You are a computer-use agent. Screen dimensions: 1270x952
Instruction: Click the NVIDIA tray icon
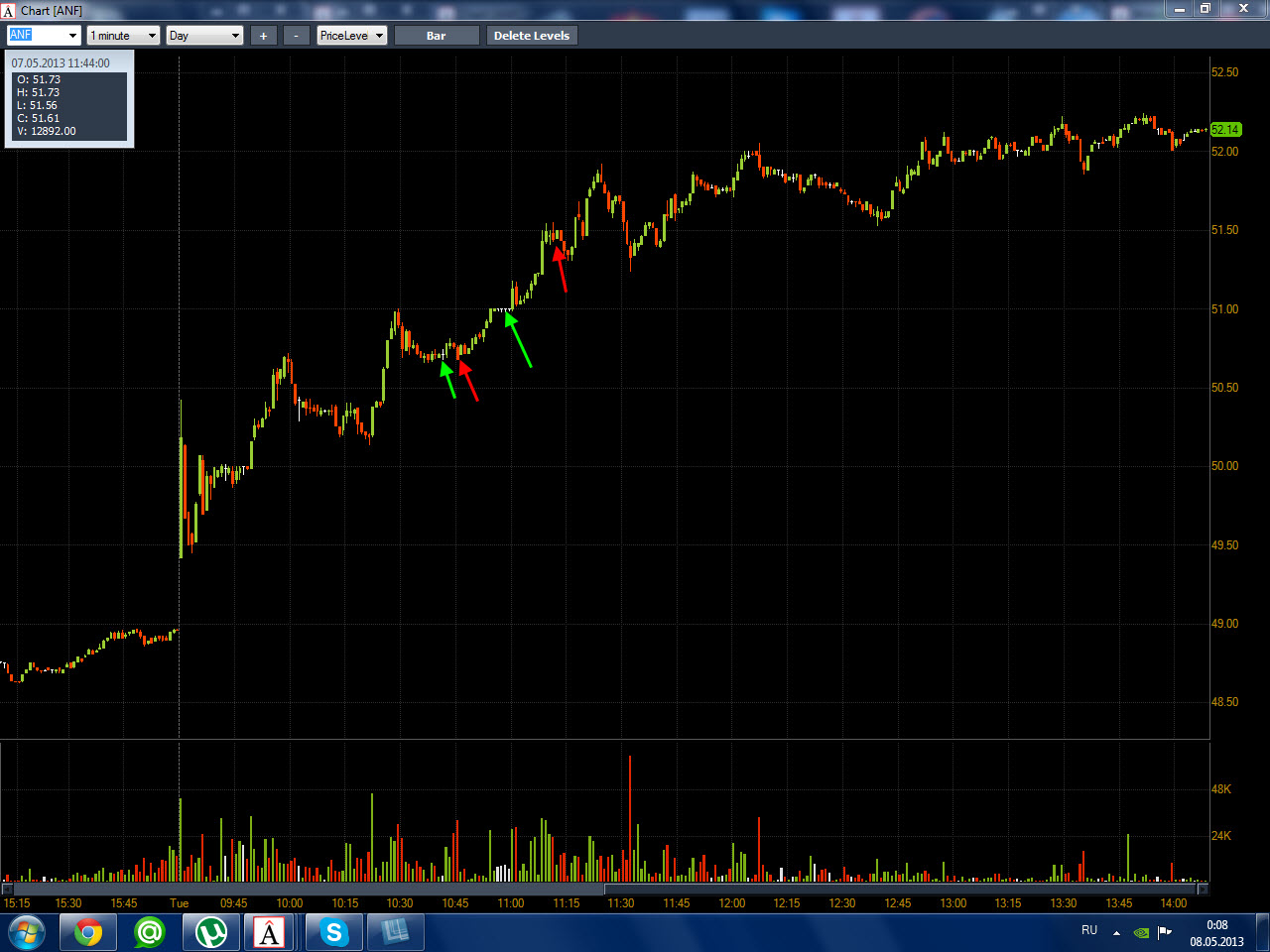click(x=1142, y=932)
